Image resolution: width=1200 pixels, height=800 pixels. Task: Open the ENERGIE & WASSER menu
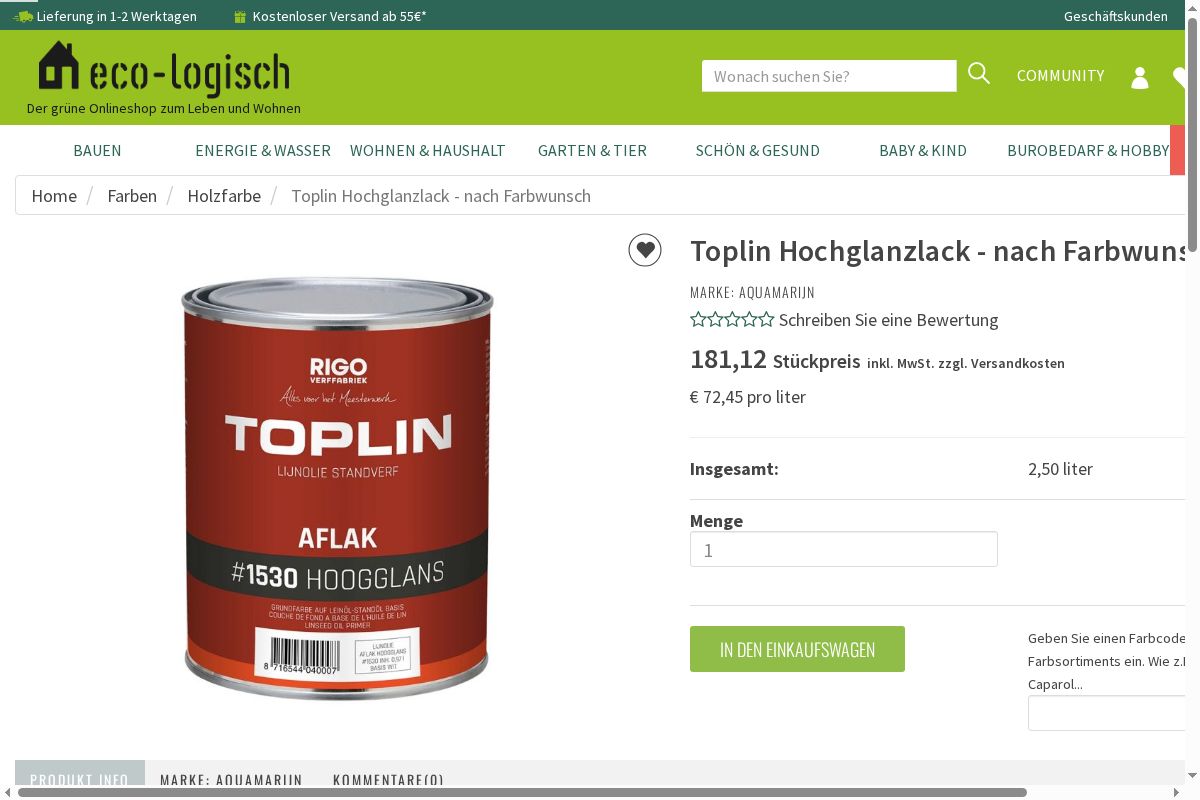pyautogui.click(x=263, y=151)
